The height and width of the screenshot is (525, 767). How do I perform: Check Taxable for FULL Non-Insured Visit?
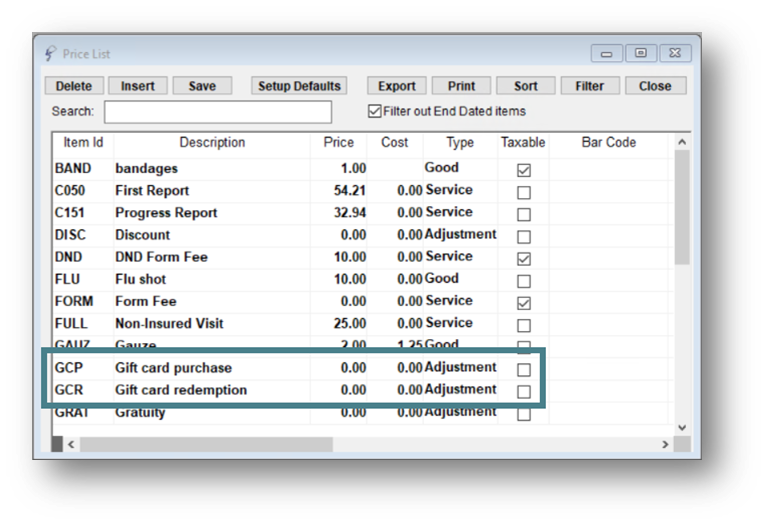point(524,325)
